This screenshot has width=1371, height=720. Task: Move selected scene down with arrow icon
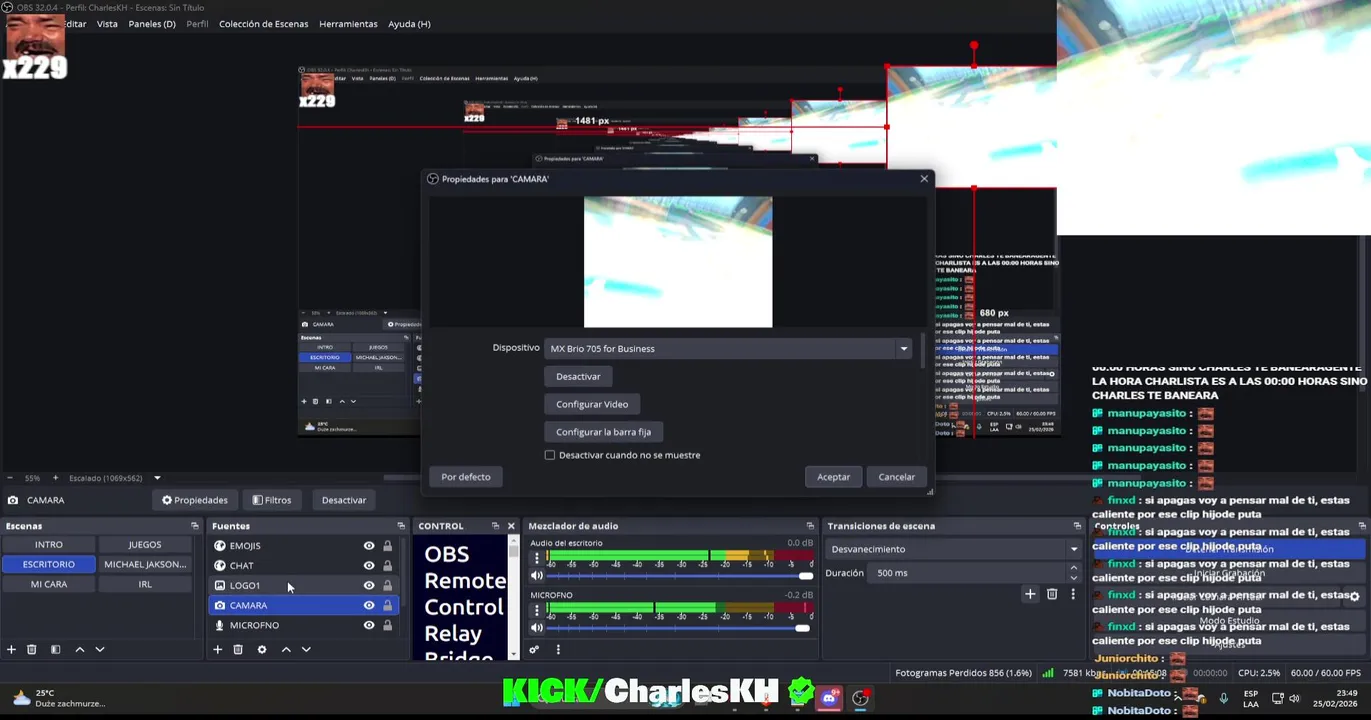[100, 650]
